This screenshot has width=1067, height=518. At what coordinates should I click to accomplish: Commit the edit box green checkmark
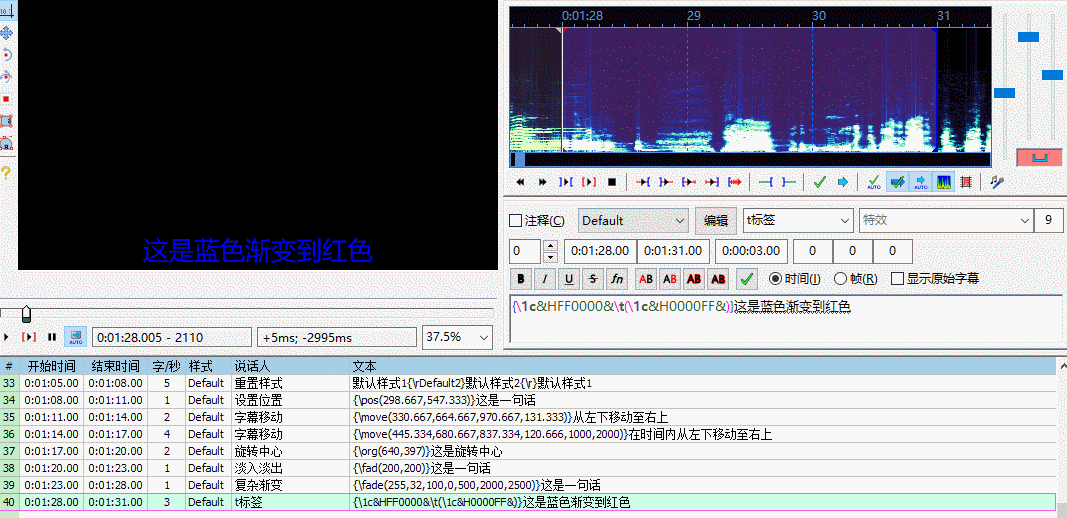(x=748, y=278)
